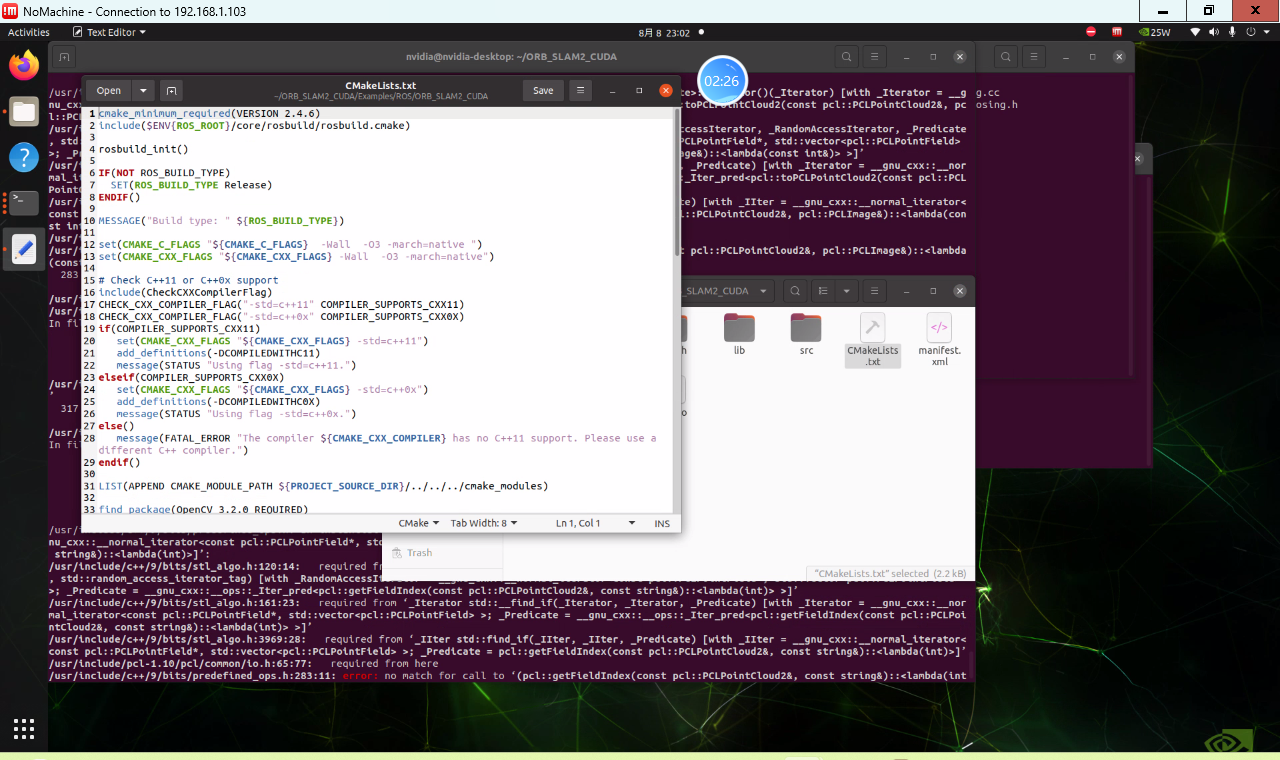Screen dimensions: 1280x760
Task: Switch to Terminal via dock icon
Action: click(x=24, y=203)
